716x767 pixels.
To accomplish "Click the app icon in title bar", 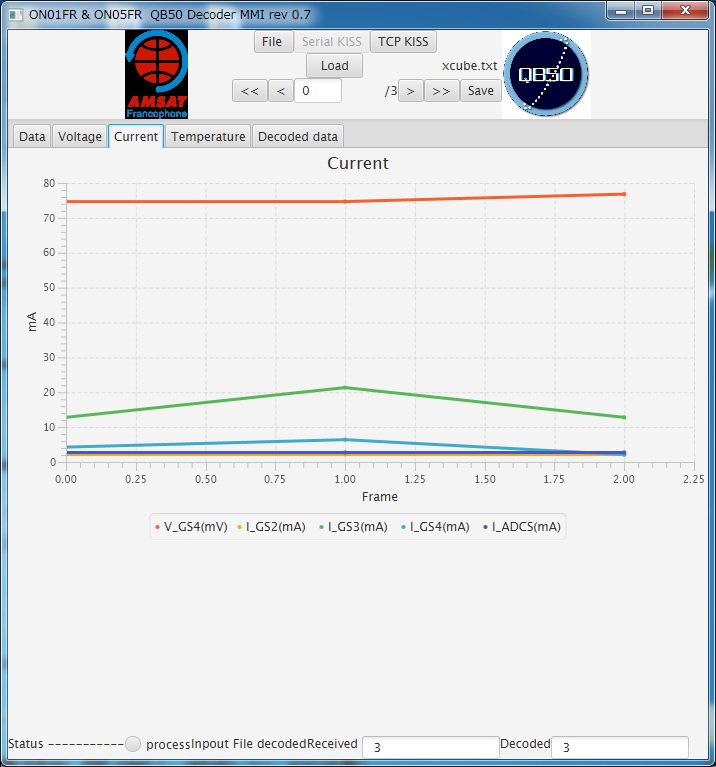I will pyautogui.click(x=16, y=15).
